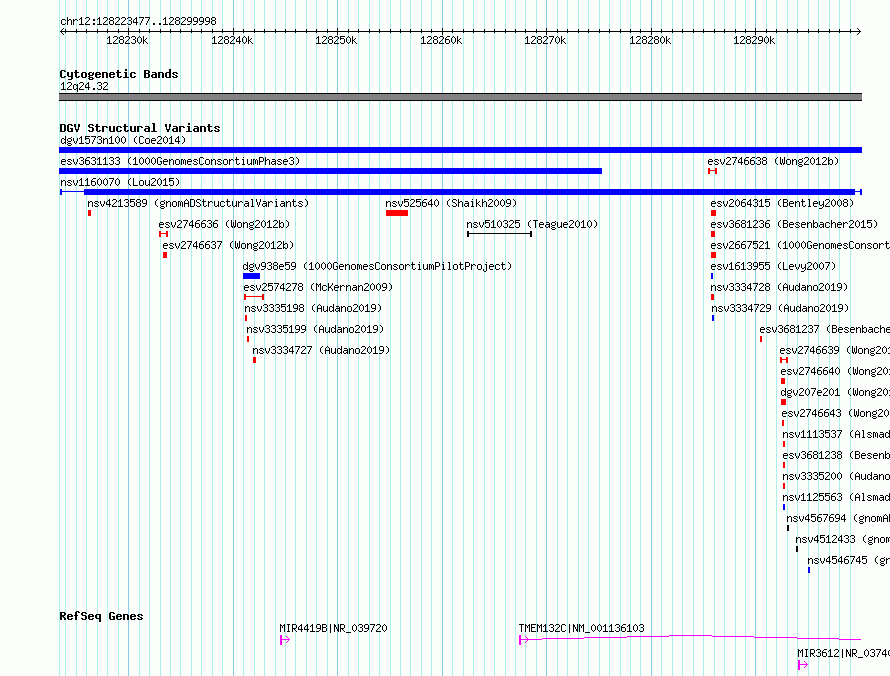Select the nsv1125563 variant label
Viewport: 890px width, 676px height.
[836, 497]
